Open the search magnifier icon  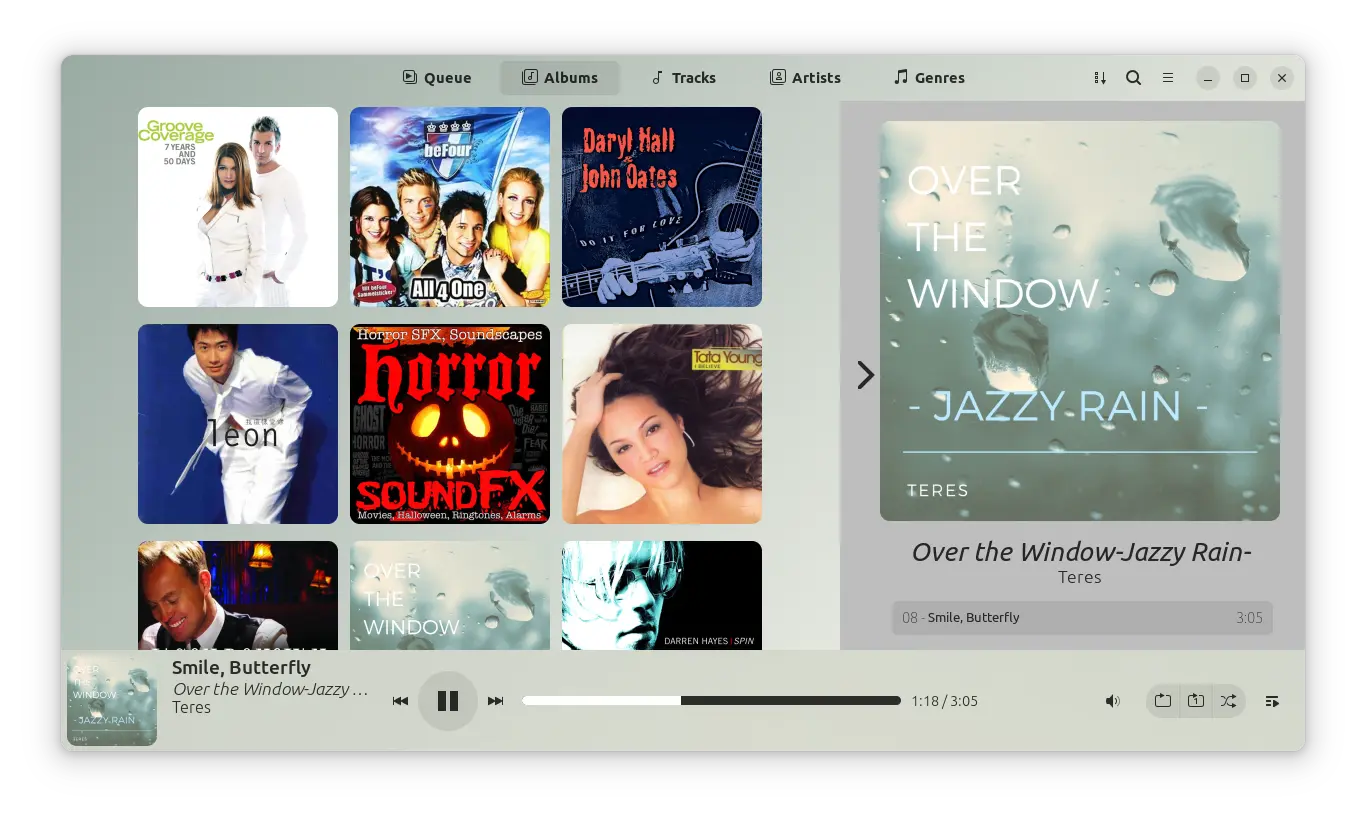[1133, 78]
